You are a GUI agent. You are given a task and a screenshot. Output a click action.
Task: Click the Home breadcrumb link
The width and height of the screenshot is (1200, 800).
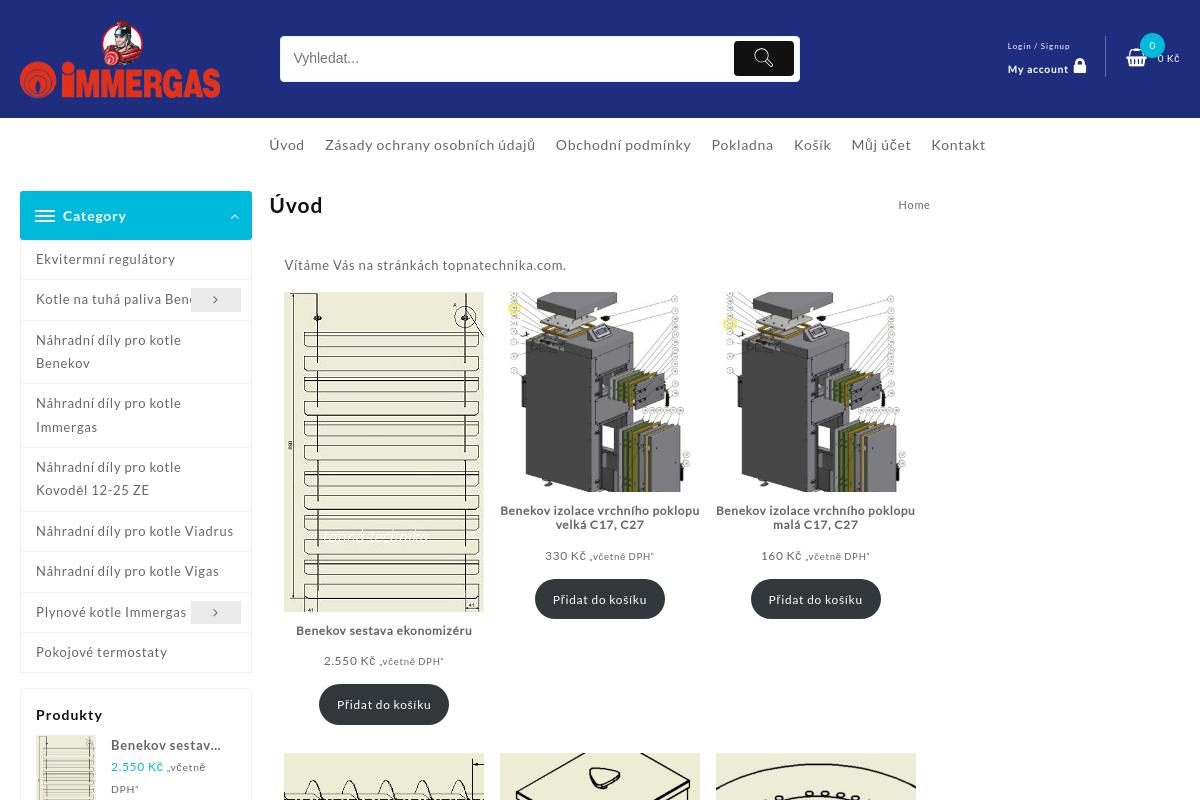pos(914,205)
